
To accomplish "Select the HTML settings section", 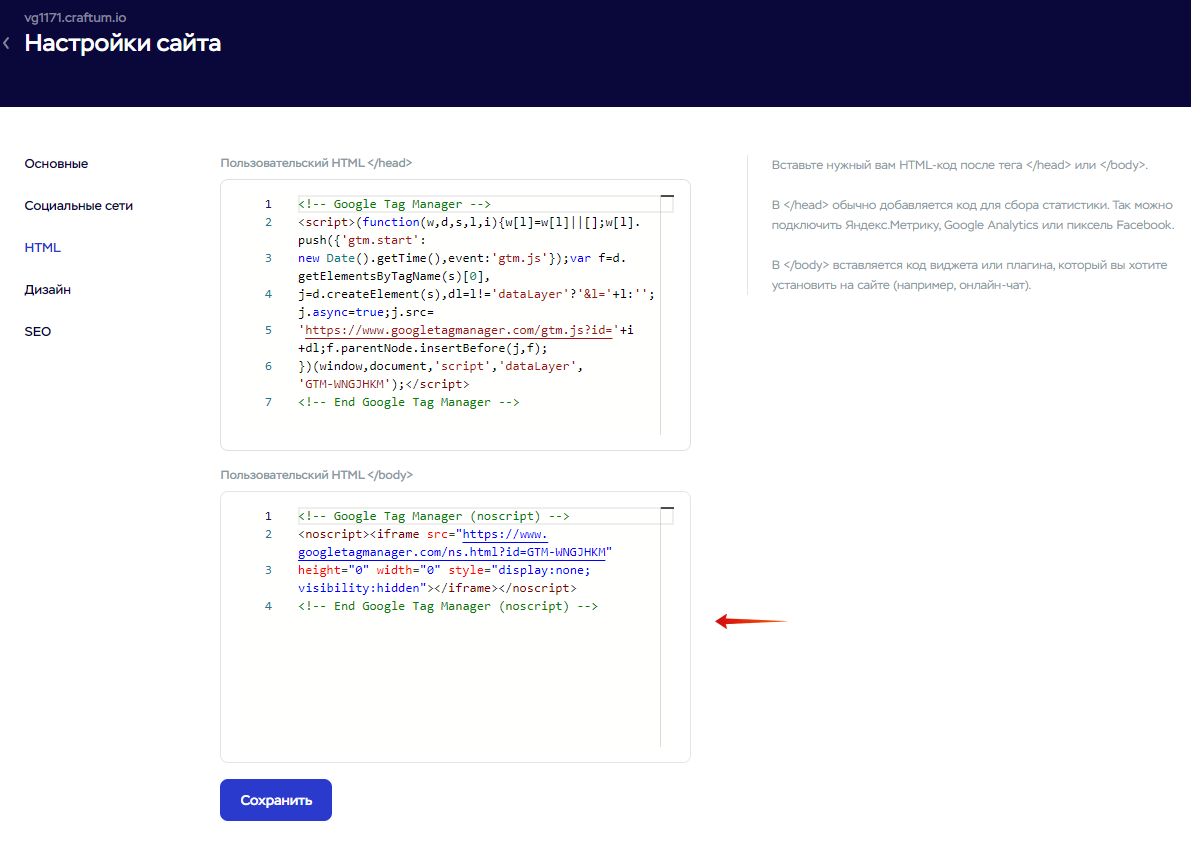I will [43, 247].
